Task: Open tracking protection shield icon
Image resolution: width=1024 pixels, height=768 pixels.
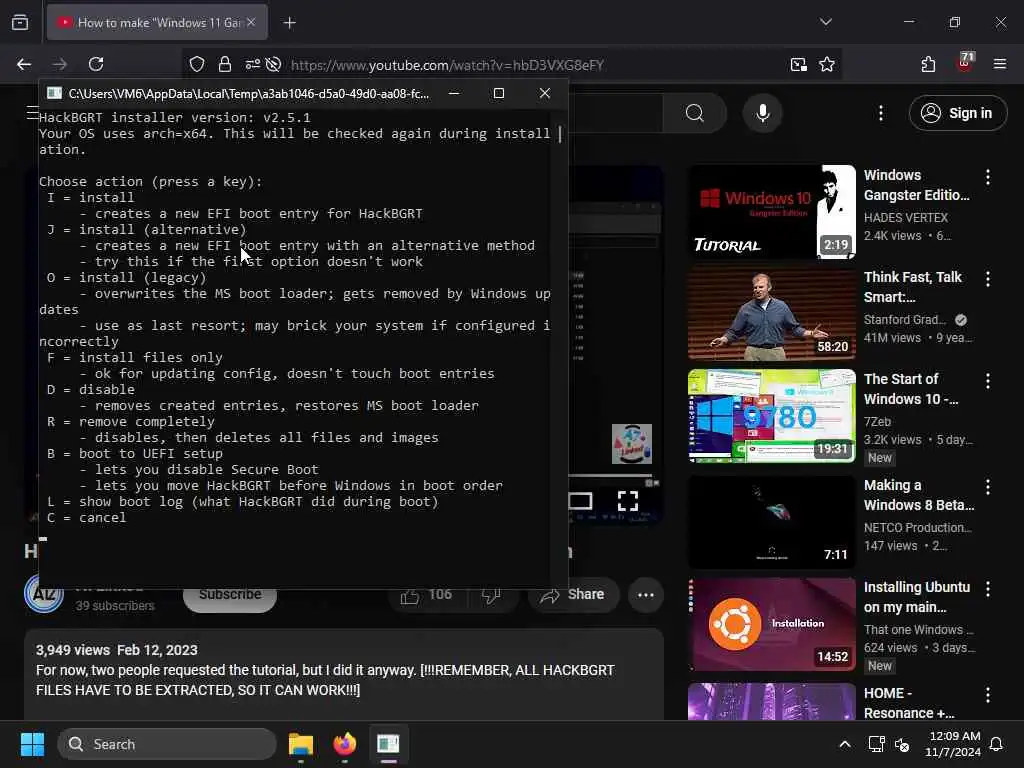Action: (197, 64)
